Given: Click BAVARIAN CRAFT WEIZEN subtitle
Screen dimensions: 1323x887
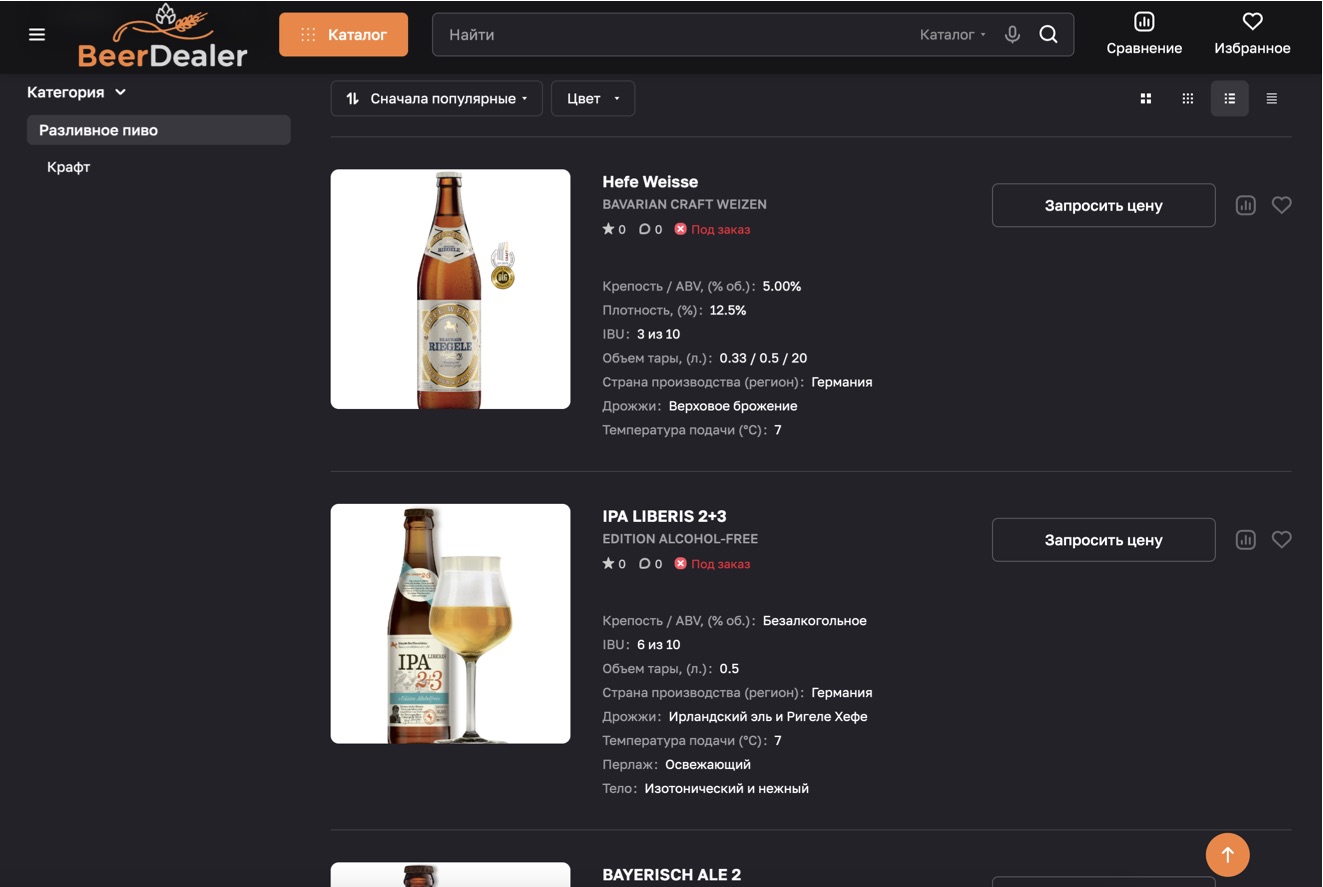Looking at the screenshot, I should click(x=684, y=204).
